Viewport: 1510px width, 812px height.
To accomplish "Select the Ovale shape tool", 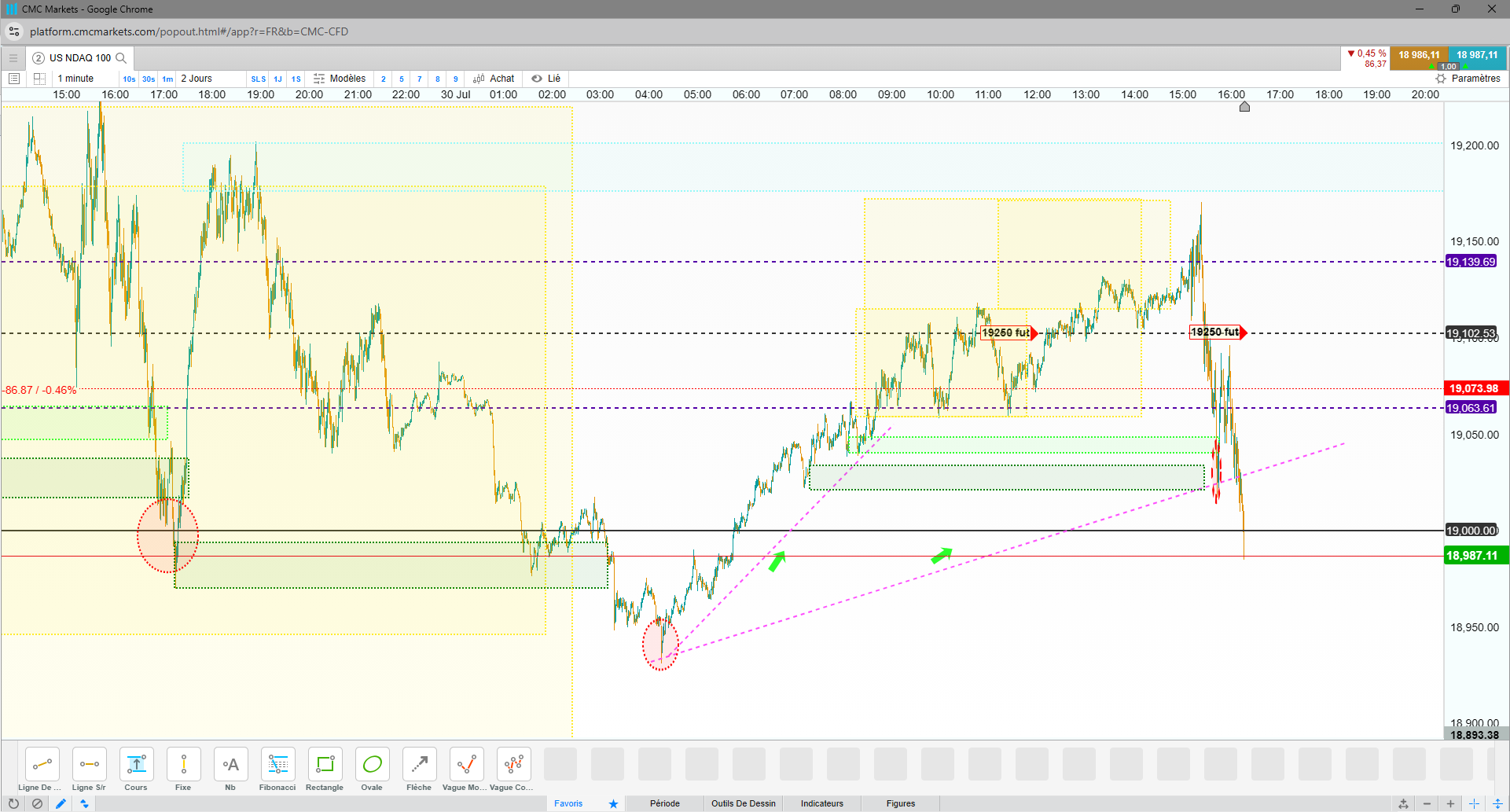I will (372, 770).
